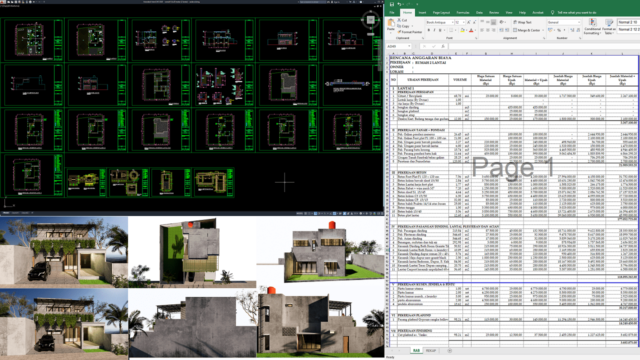Toggle Wrap Text in Alignment group
This screenshot has width=640, height=360.
coord(522,22)
